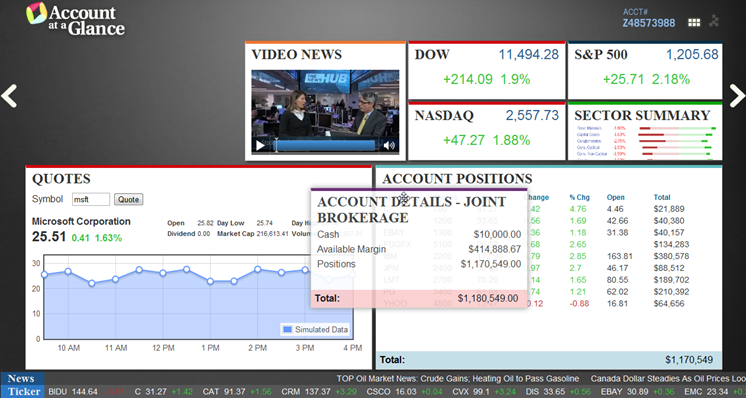The width and height of the screenshot is (746, 398).
Task: Switch to scattered cloud layout icon
Action: click(714, 20)
